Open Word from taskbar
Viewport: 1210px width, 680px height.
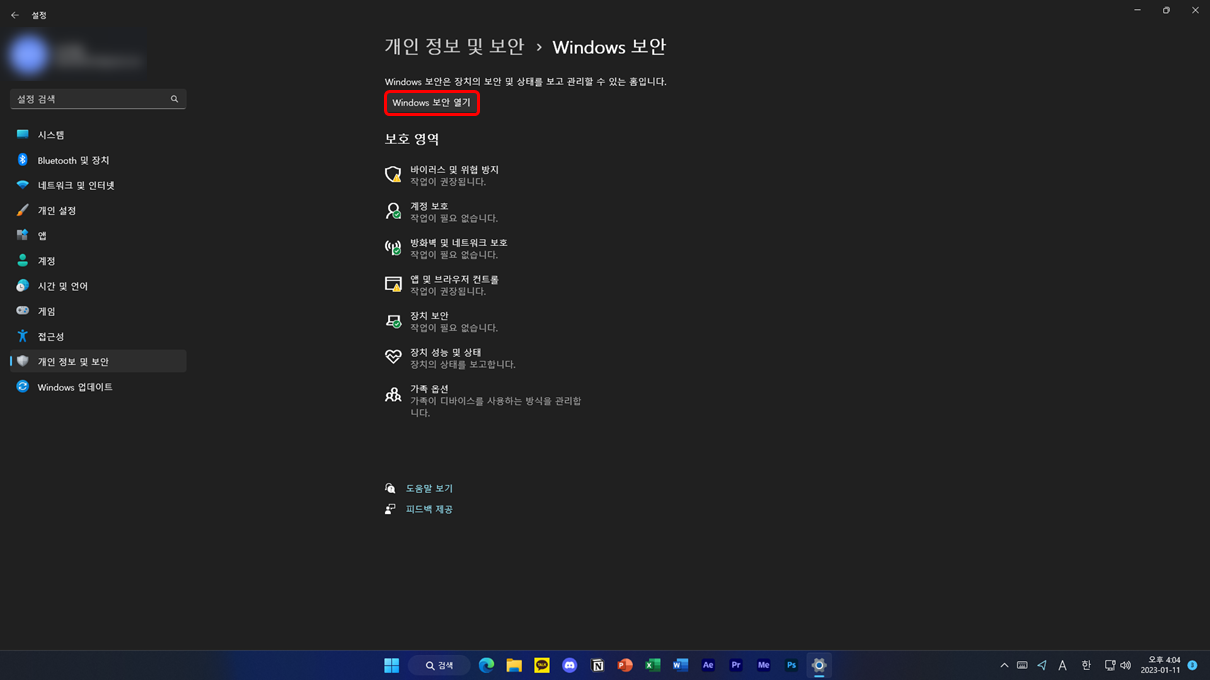pos(680,665)
